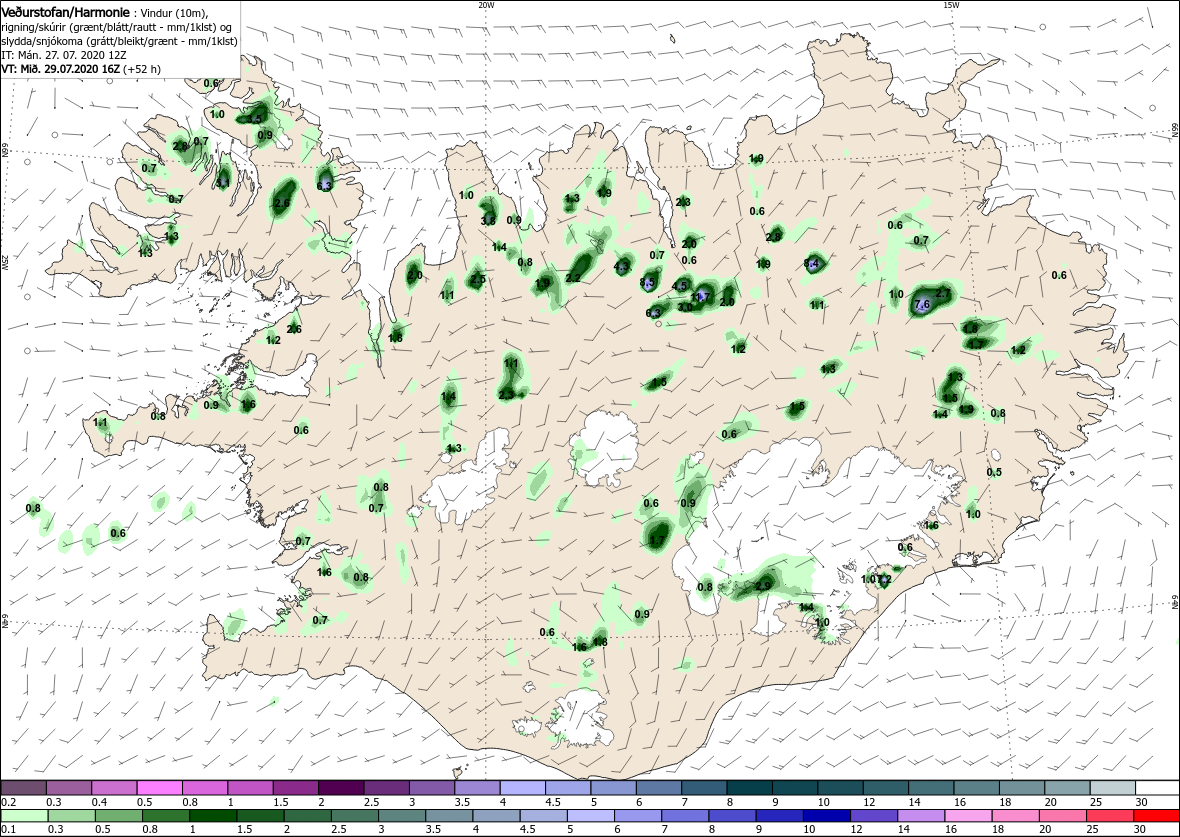Select the darkest green swatch labeled 1
The image size is (1180, 837).
[x=213, y=816]
